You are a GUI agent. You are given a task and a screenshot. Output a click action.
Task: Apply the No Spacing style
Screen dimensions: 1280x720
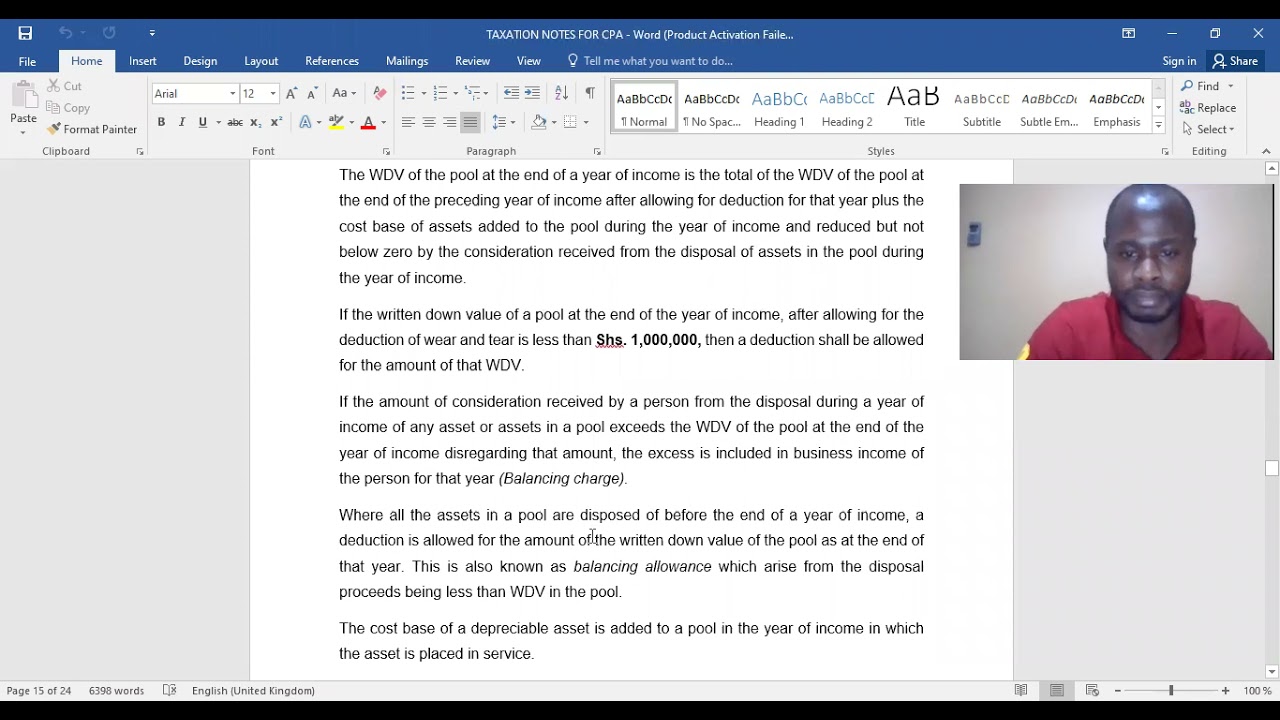coord(712,108)
